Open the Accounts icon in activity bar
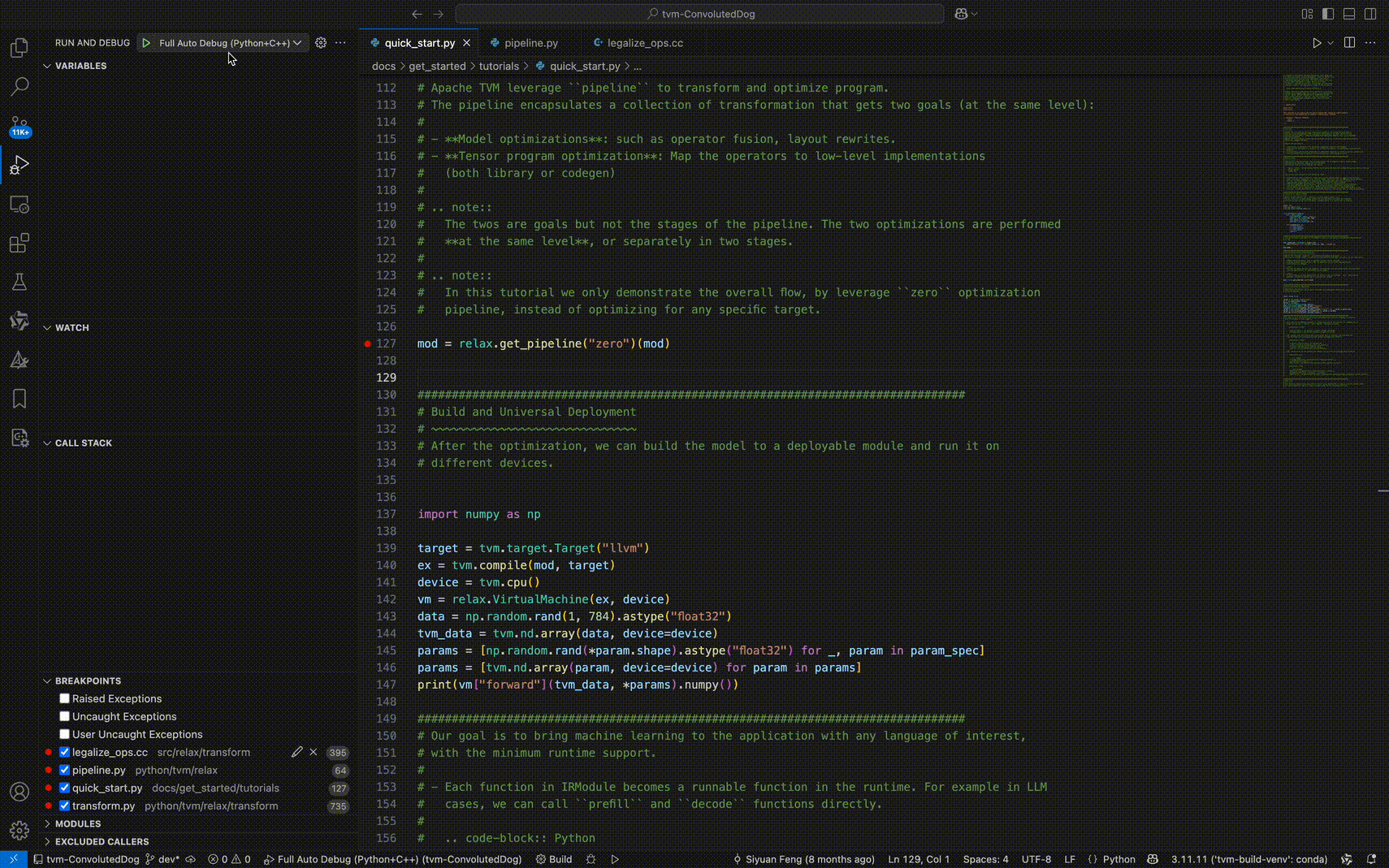 point(19,792)
